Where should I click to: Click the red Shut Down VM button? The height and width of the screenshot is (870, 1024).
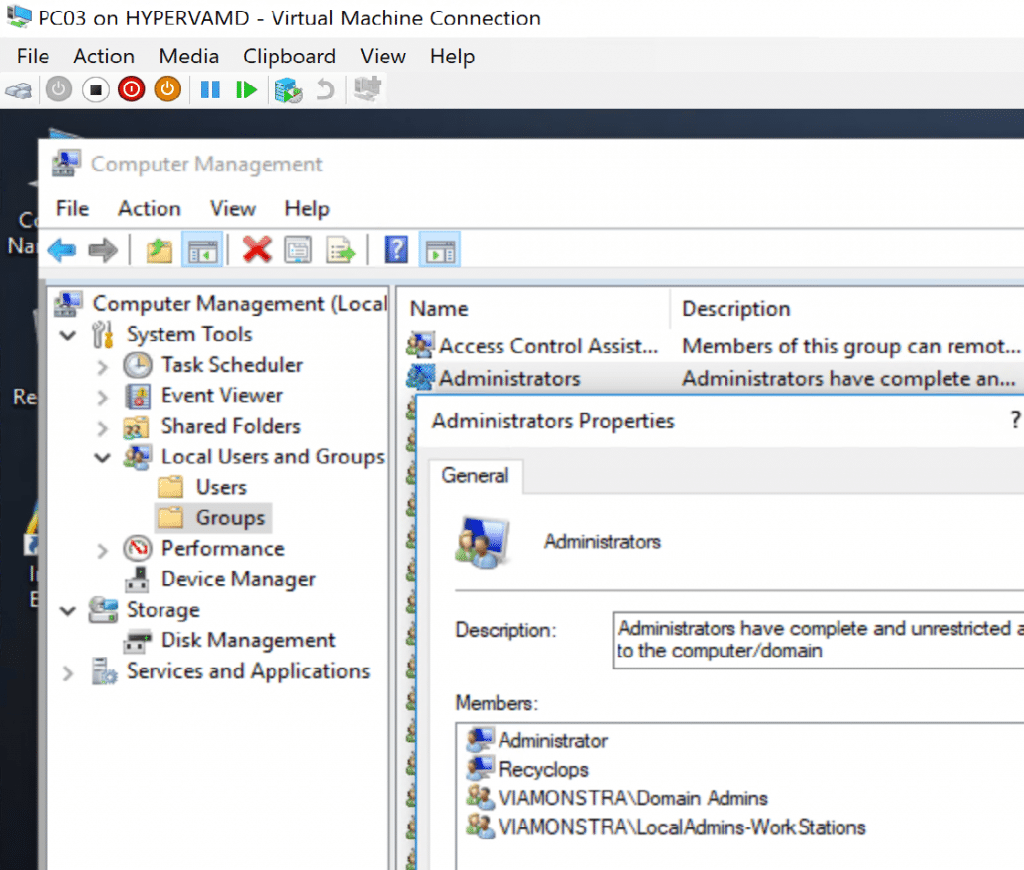pyautogui.click(x=131, y=90)
